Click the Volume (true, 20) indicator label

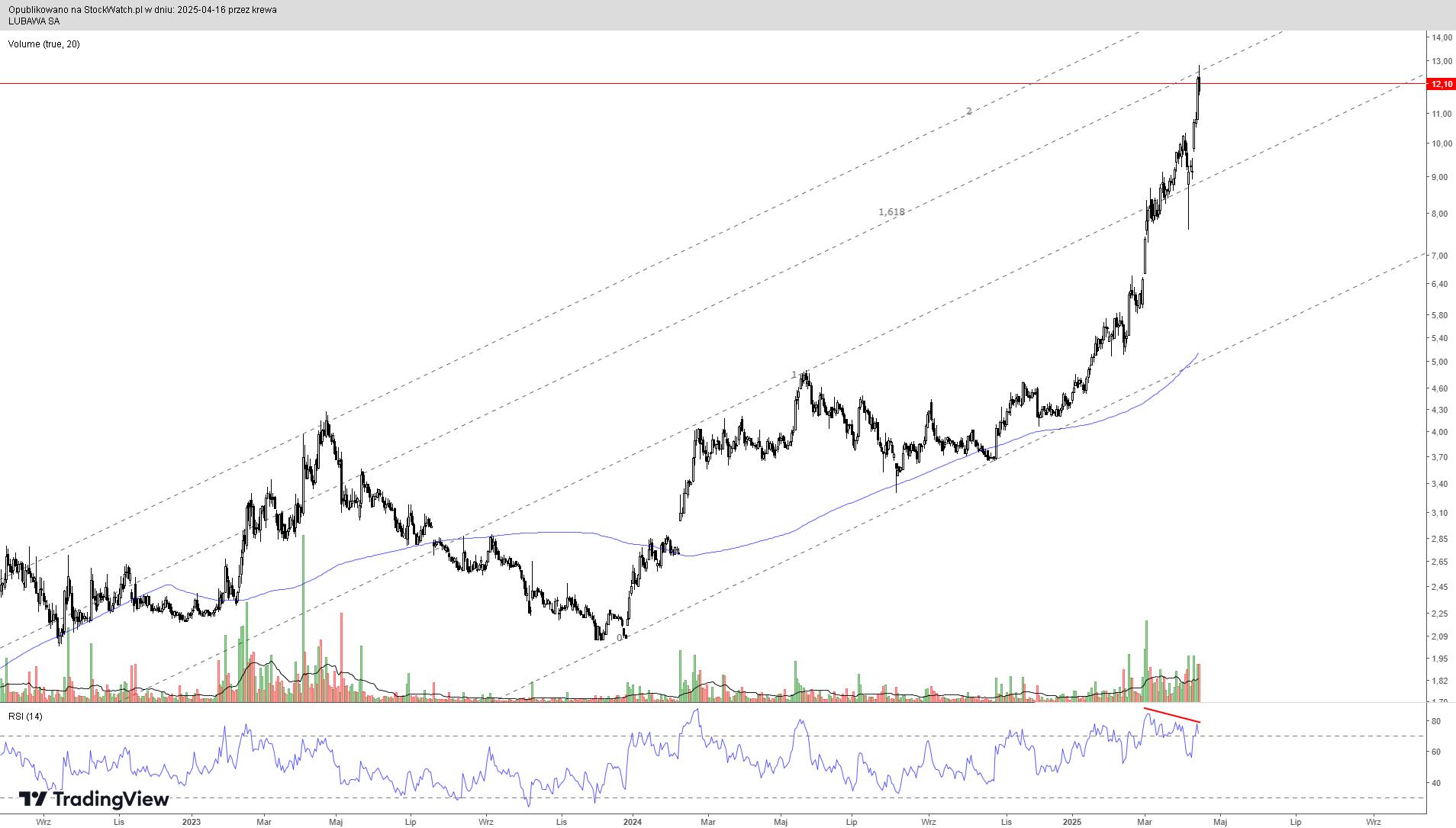44,44
